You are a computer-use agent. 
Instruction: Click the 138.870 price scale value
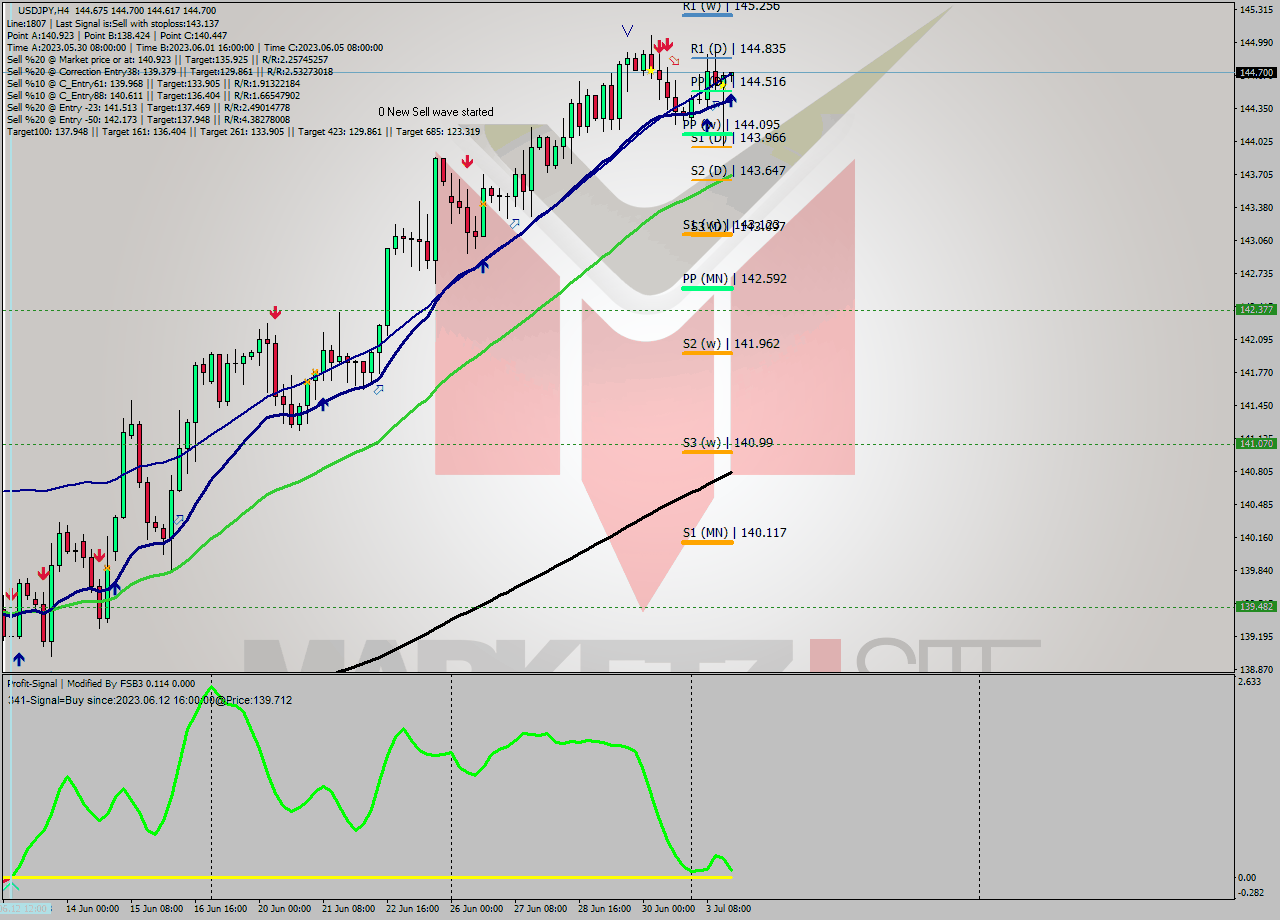(x=1255, y=669)
